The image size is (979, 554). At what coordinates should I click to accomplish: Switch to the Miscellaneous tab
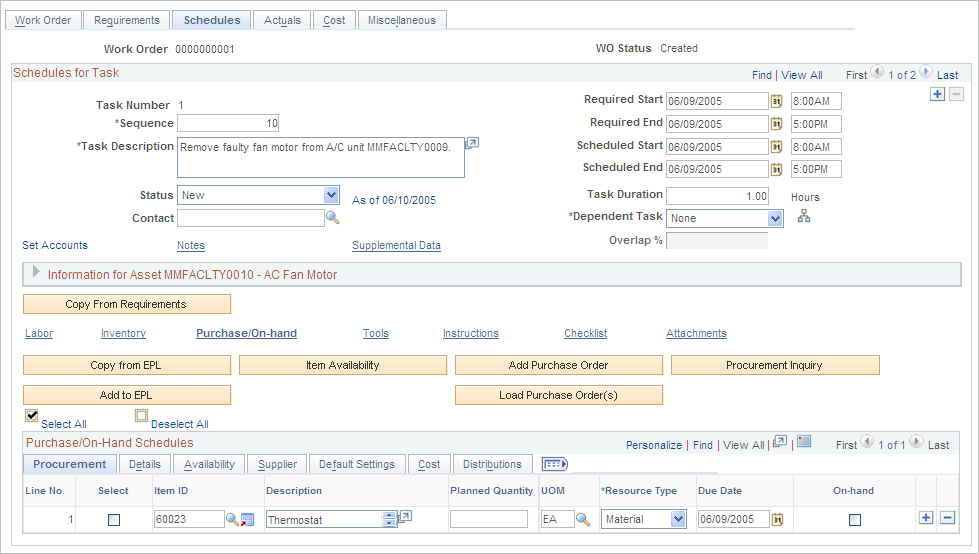(x=402, y=20)
